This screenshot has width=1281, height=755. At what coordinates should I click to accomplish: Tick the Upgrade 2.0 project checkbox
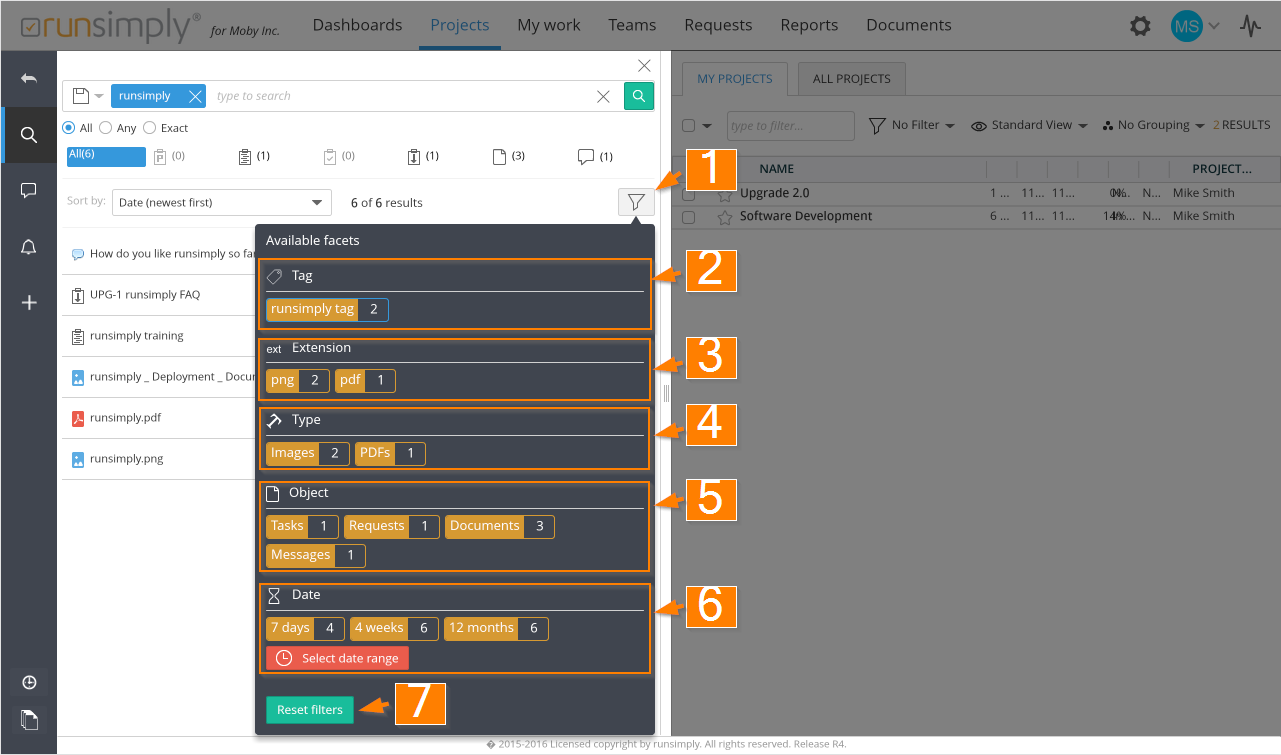688,194
